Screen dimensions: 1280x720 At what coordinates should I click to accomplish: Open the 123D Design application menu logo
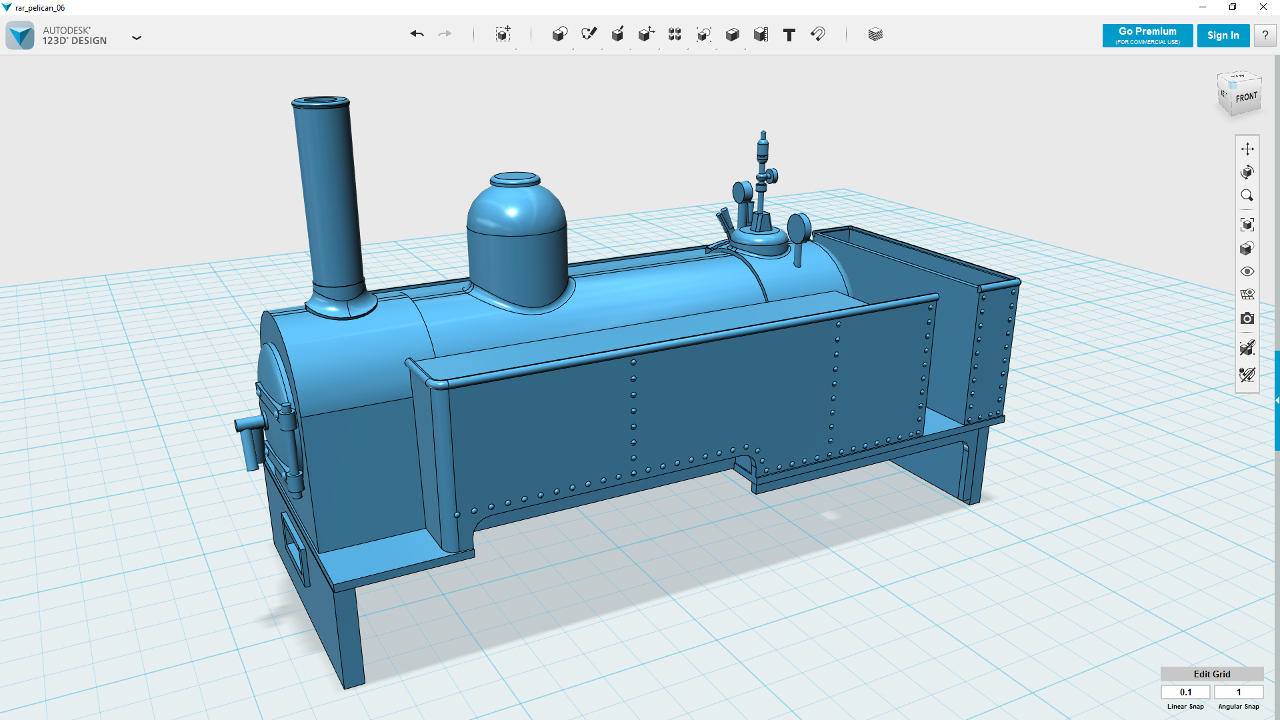(20, 36)
